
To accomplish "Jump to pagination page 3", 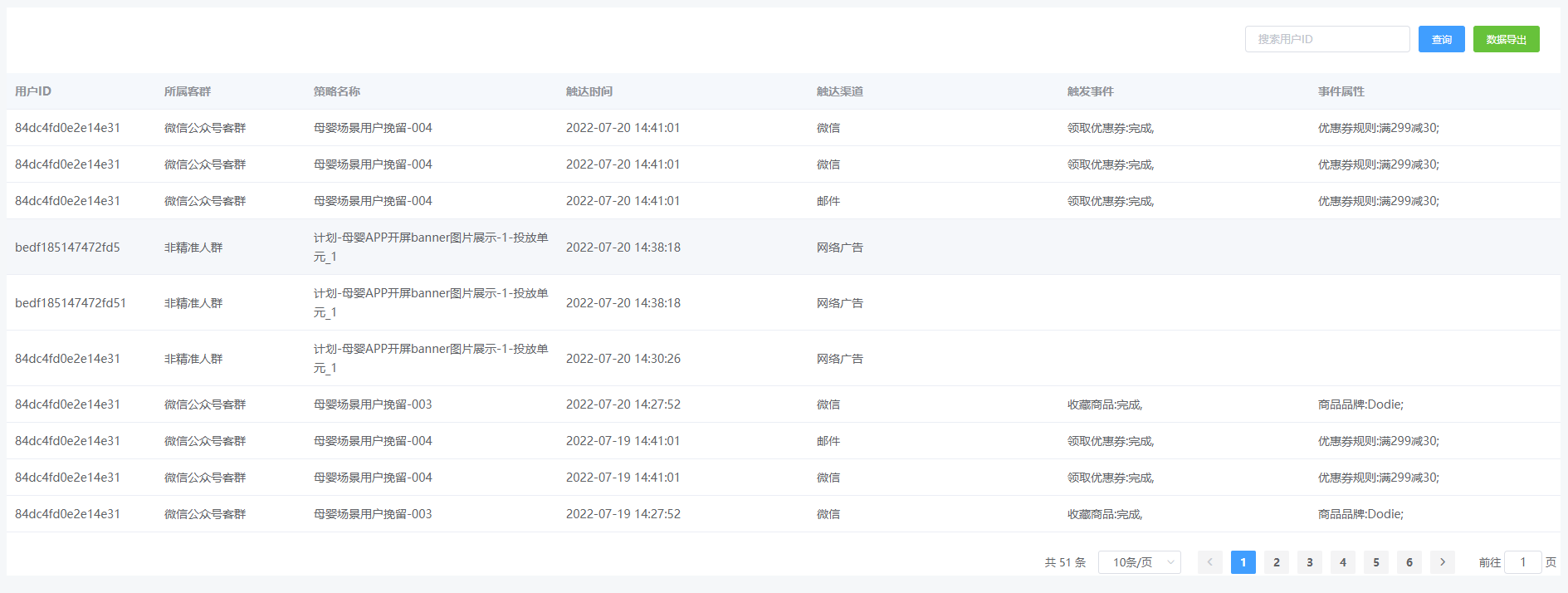I will click(x=1309, y=562).
